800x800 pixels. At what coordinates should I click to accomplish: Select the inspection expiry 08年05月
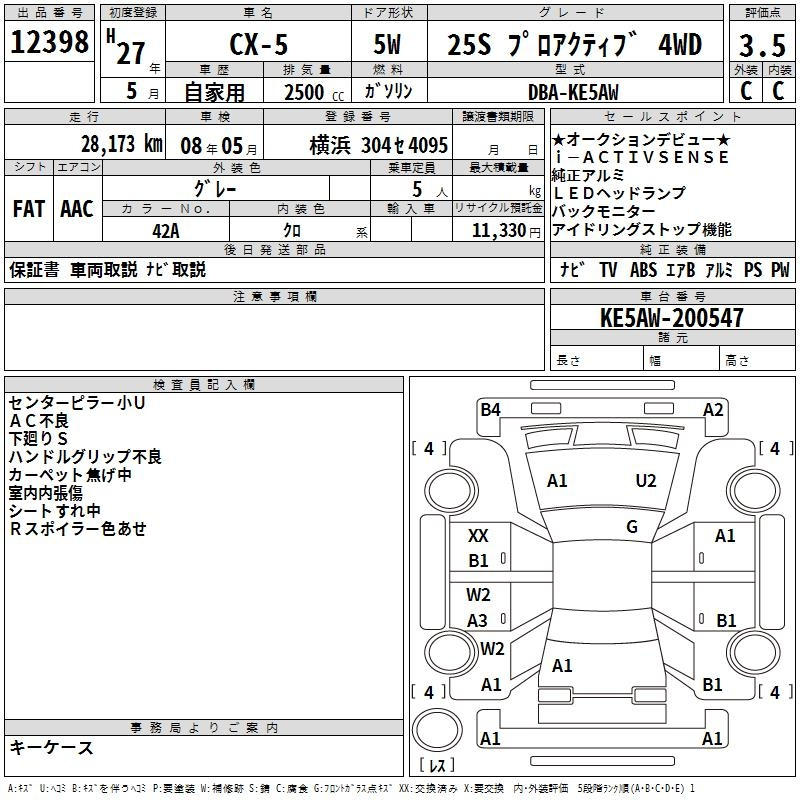218,146
